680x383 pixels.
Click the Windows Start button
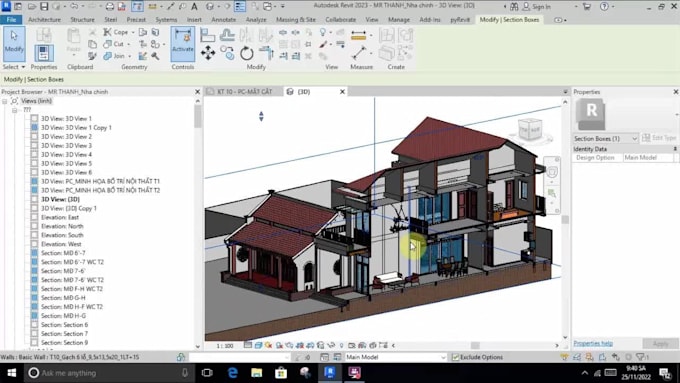(x=12, y=373)
